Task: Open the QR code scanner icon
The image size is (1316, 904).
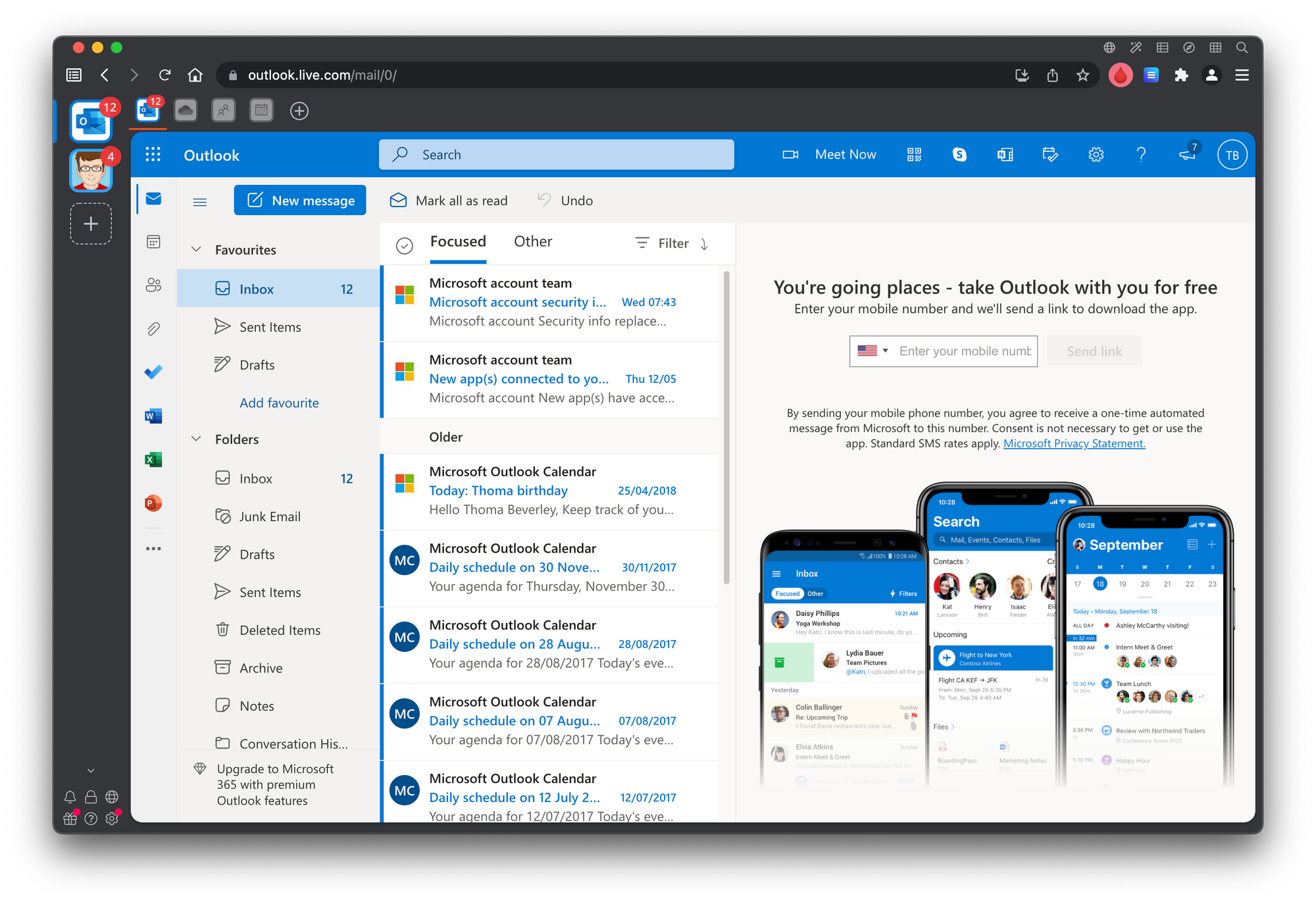Action: pyautogui.click(x=914, y=154)
